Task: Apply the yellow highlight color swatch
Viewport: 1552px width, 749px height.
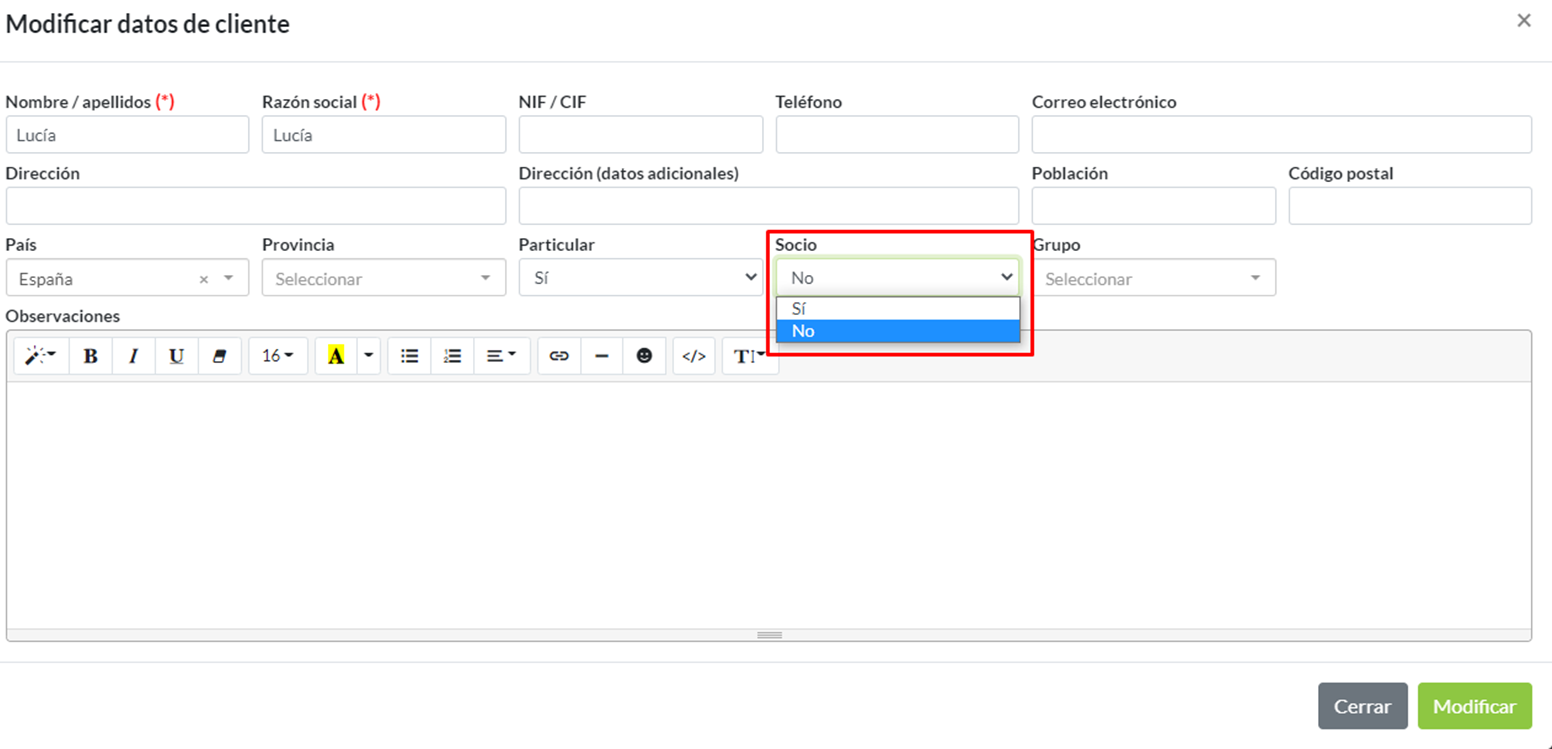Action: (336, 356)
